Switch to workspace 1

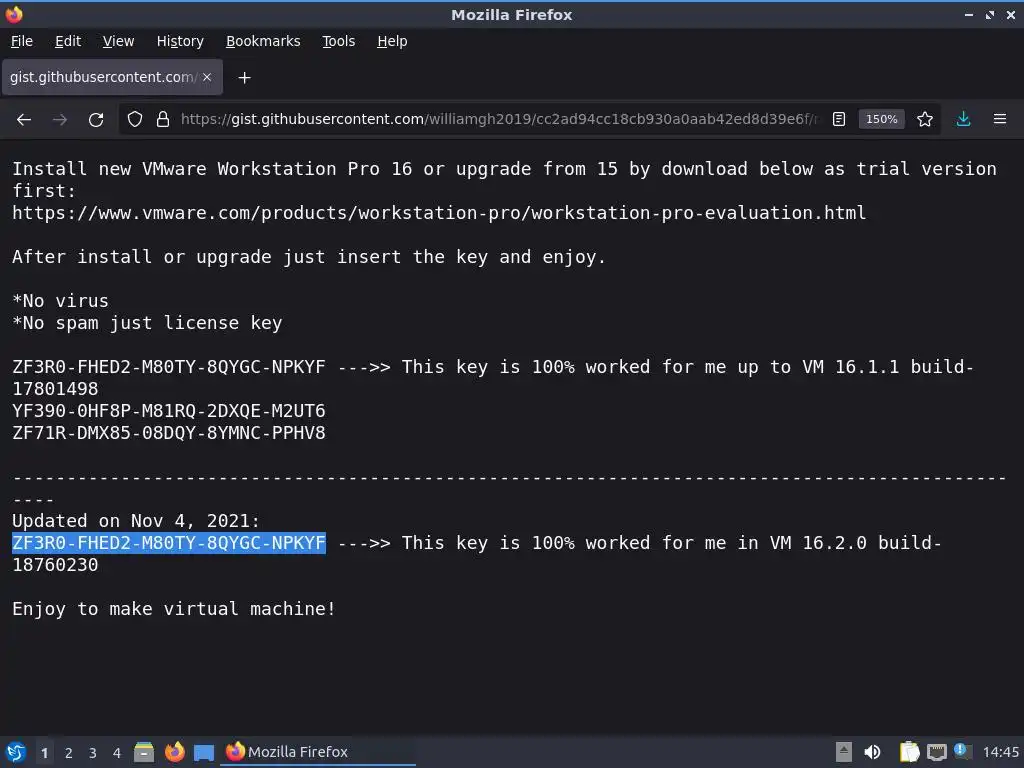point(44,753)
